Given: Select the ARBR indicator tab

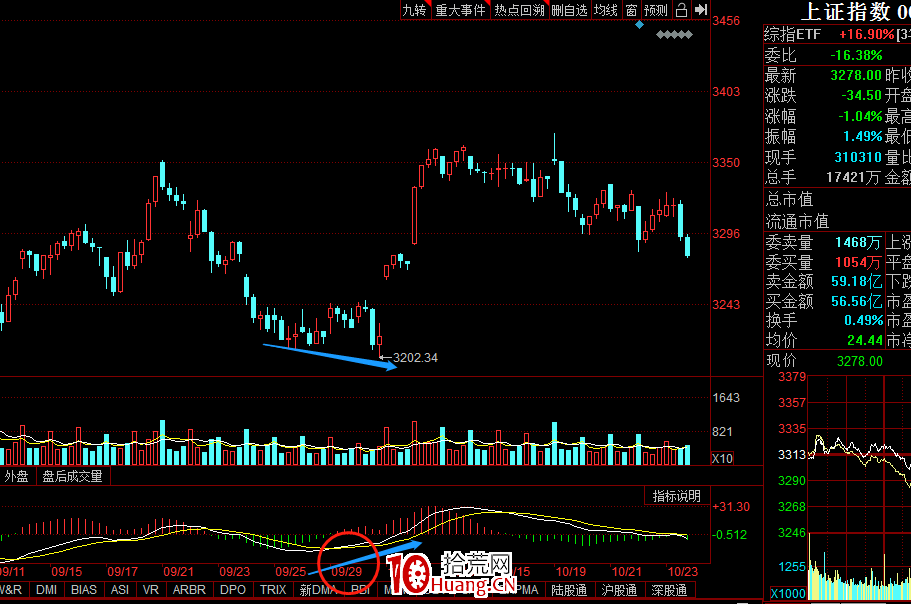Looking at the screenshot, I should tap(189, 589).
